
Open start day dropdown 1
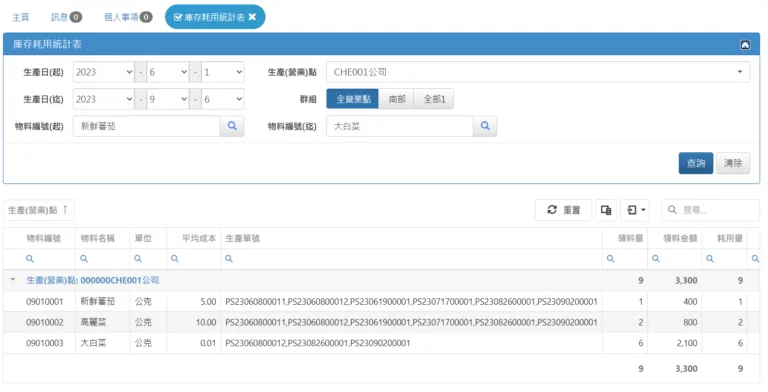pos(223,72)
